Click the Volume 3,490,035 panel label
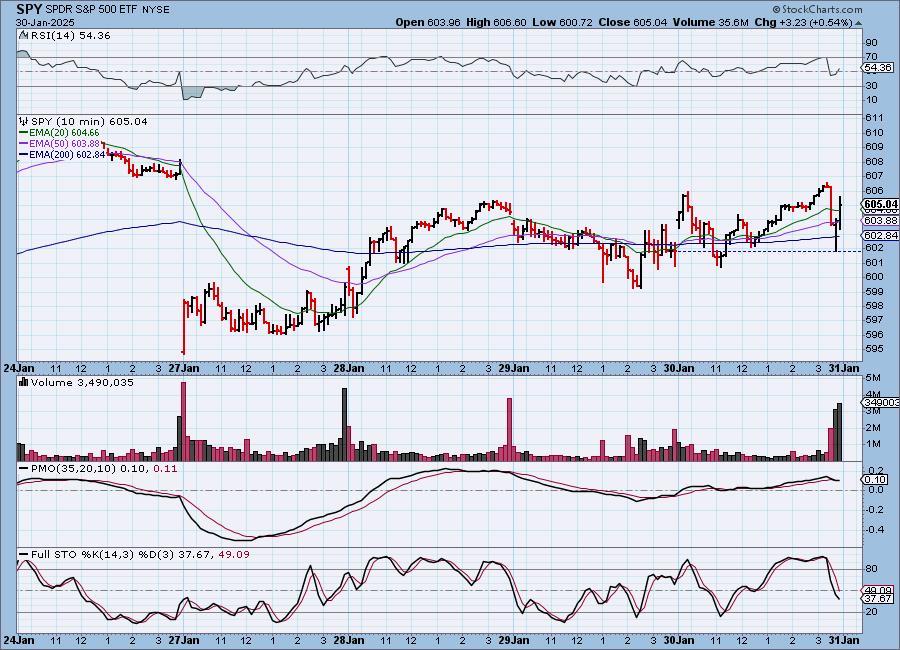 82,382
